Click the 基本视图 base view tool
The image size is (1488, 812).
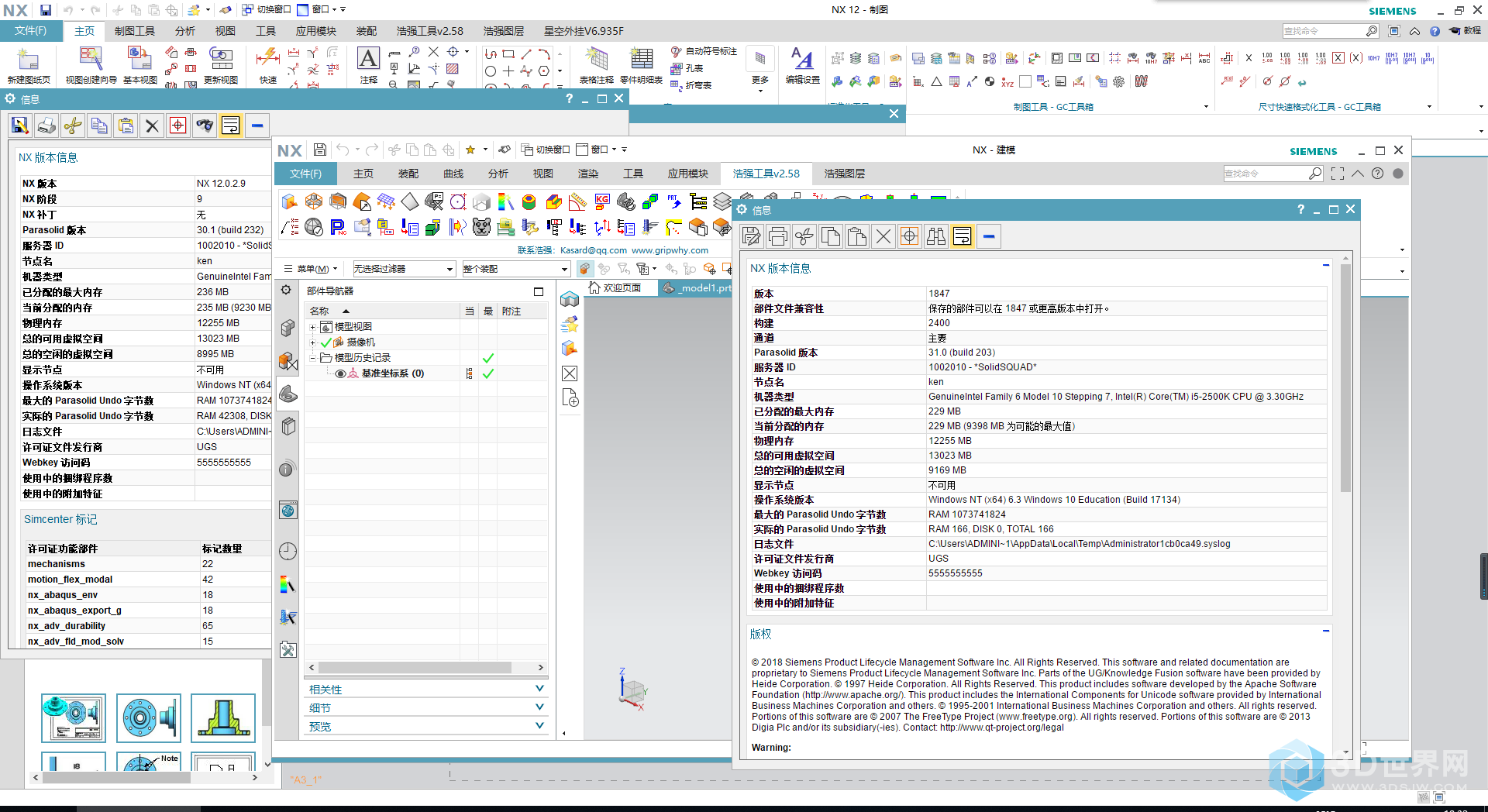pyautogui.click(x=140, y=64)
